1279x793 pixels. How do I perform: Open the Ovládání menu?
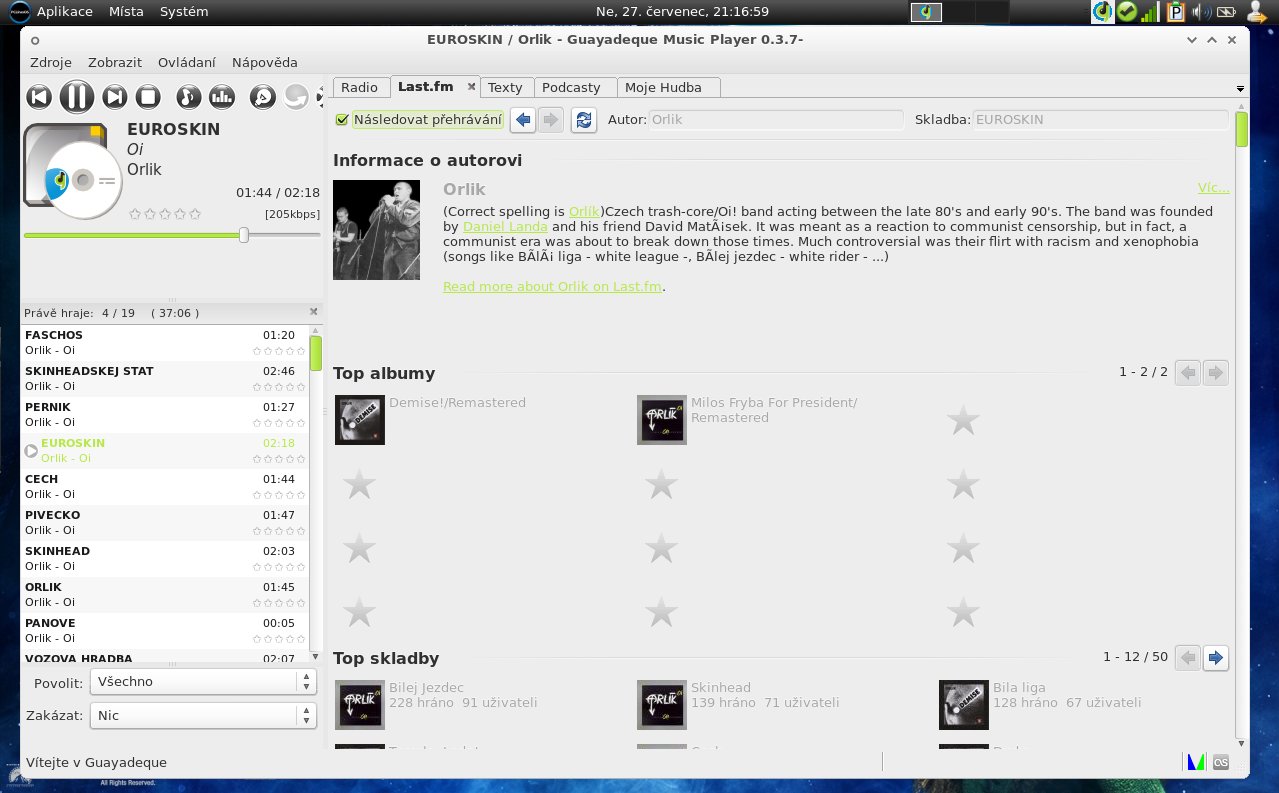pyautogui.click(x=186, y=62)
